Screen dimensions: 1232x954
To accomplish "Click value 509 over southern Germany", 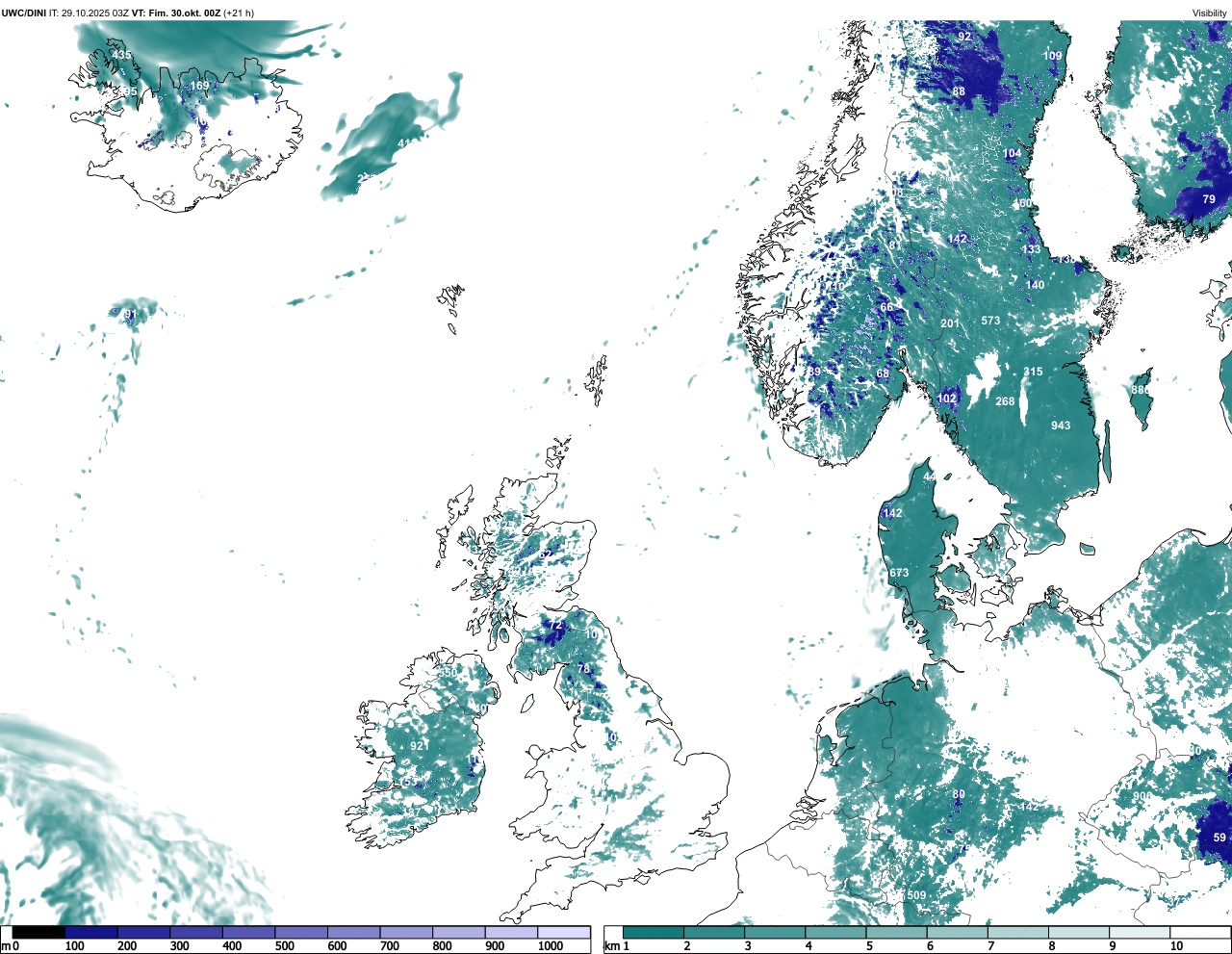I will (x=916, y=895).
